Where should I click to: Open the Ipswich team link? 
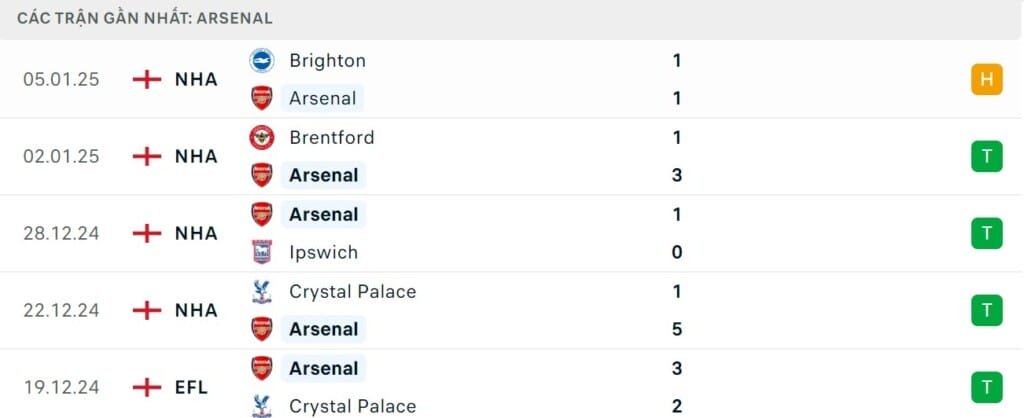(323, 252)
